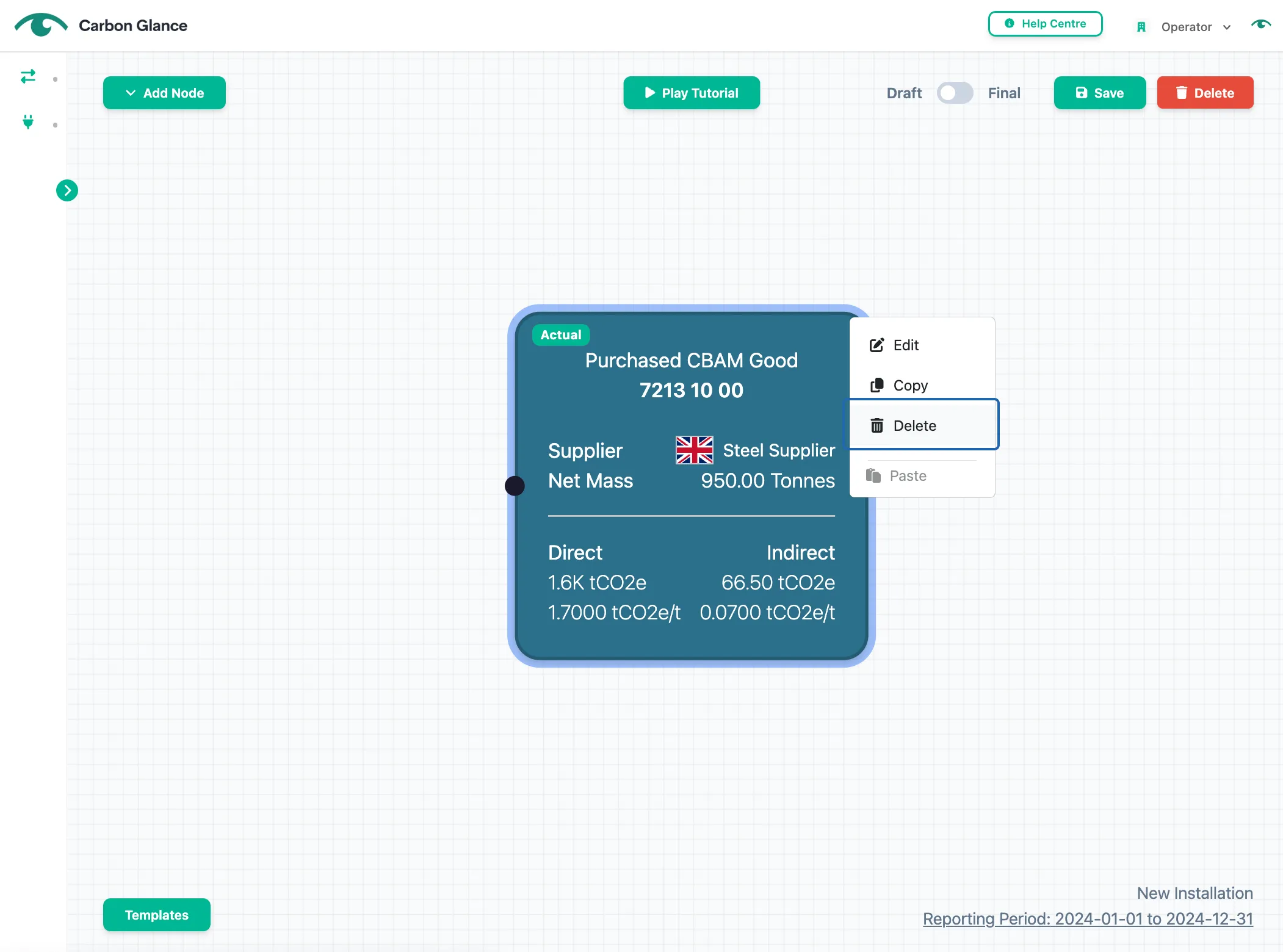
Task: Choose Delete from the node context menu
Action: (x=922, y=425)
